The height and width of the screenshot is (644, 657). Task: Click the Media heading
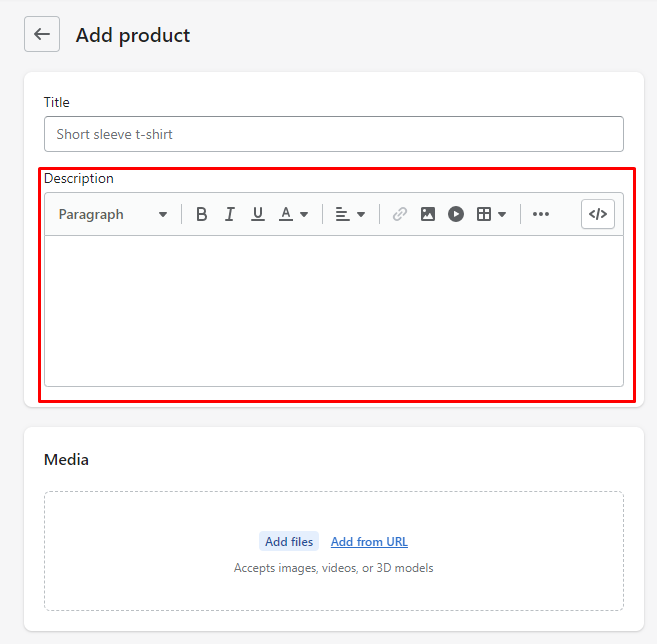point(66,460)
